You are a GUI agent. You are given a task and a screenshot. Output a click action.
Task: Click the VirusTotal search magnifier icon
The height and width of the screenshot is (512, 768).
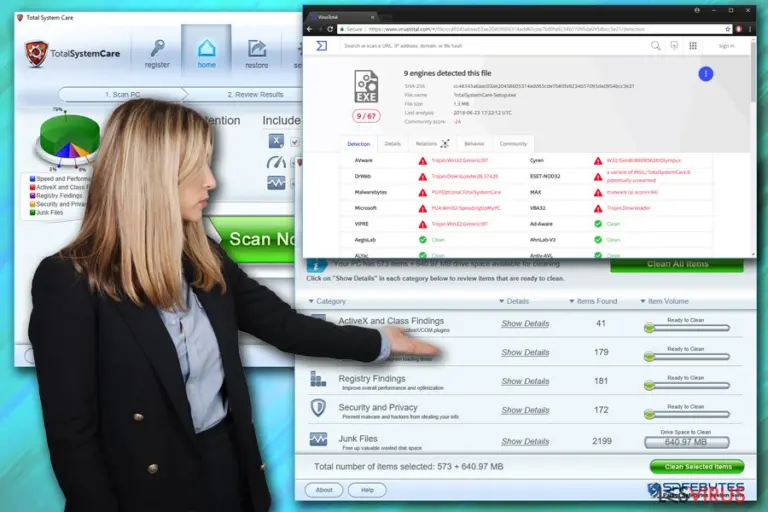coord(655,46)
